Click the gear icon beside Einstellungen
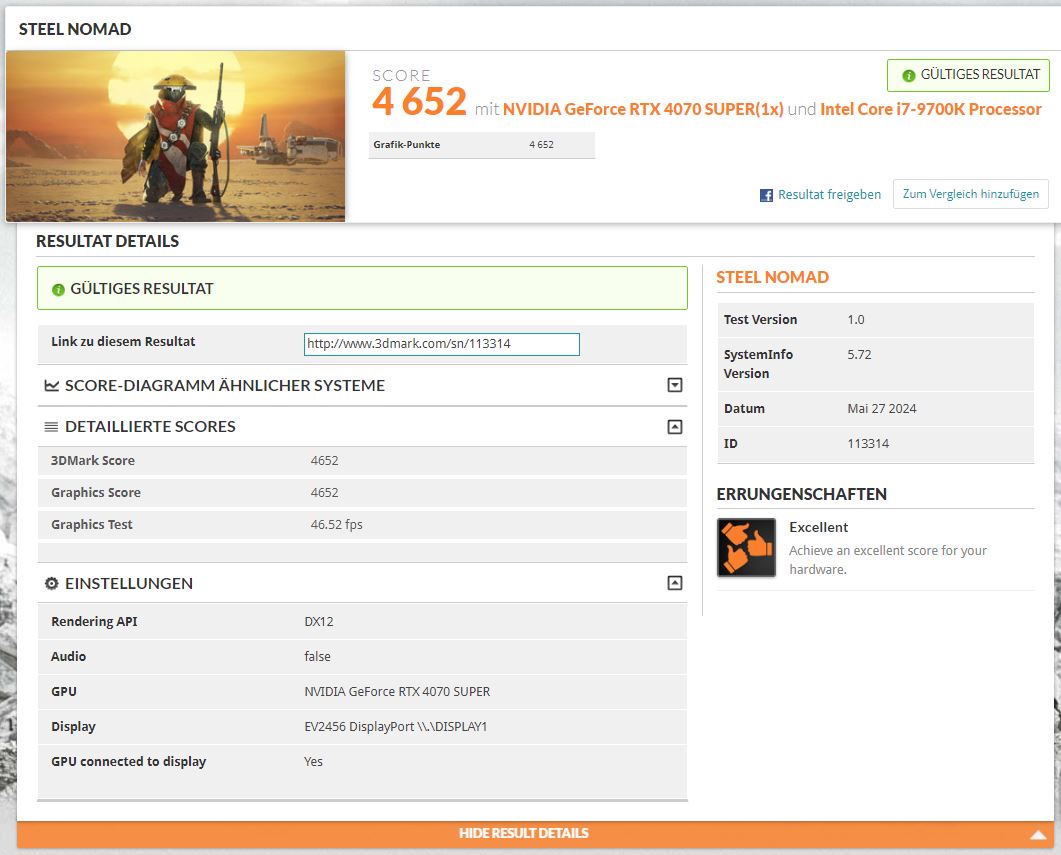 click(51, 583)
